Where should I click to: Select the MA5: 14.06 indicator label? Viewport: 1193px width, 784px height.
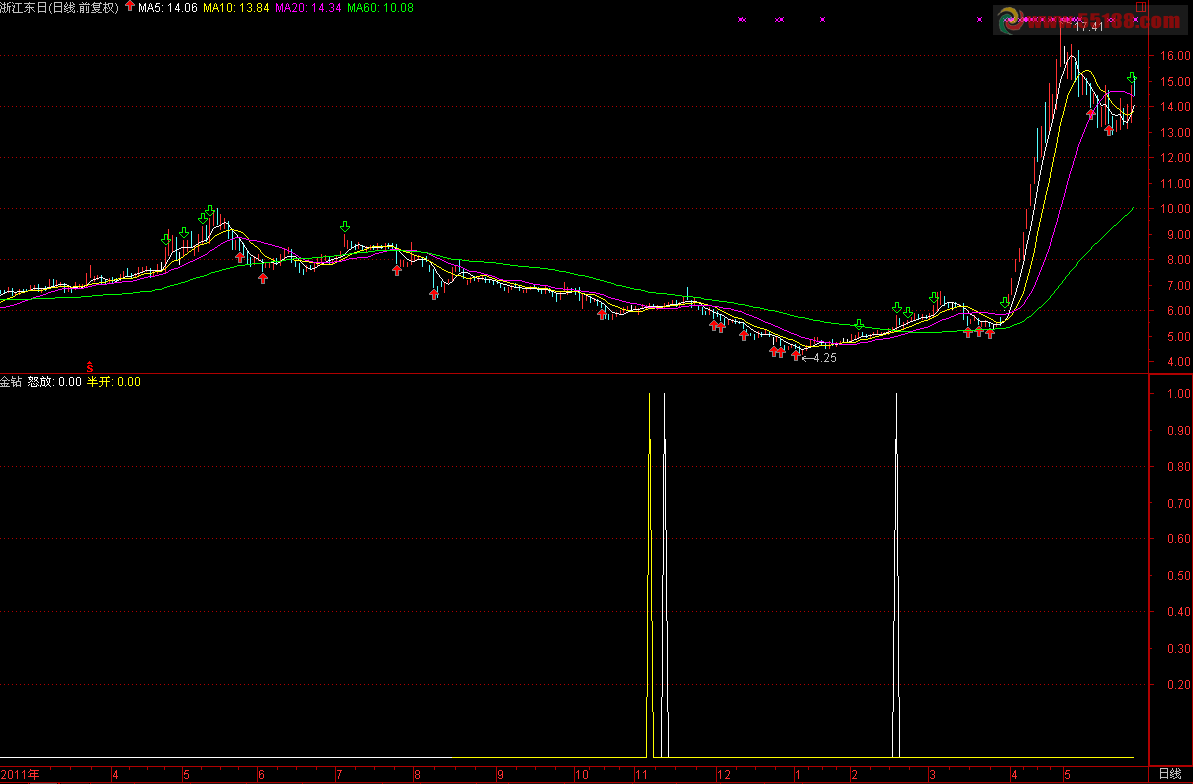pos(167,8)
